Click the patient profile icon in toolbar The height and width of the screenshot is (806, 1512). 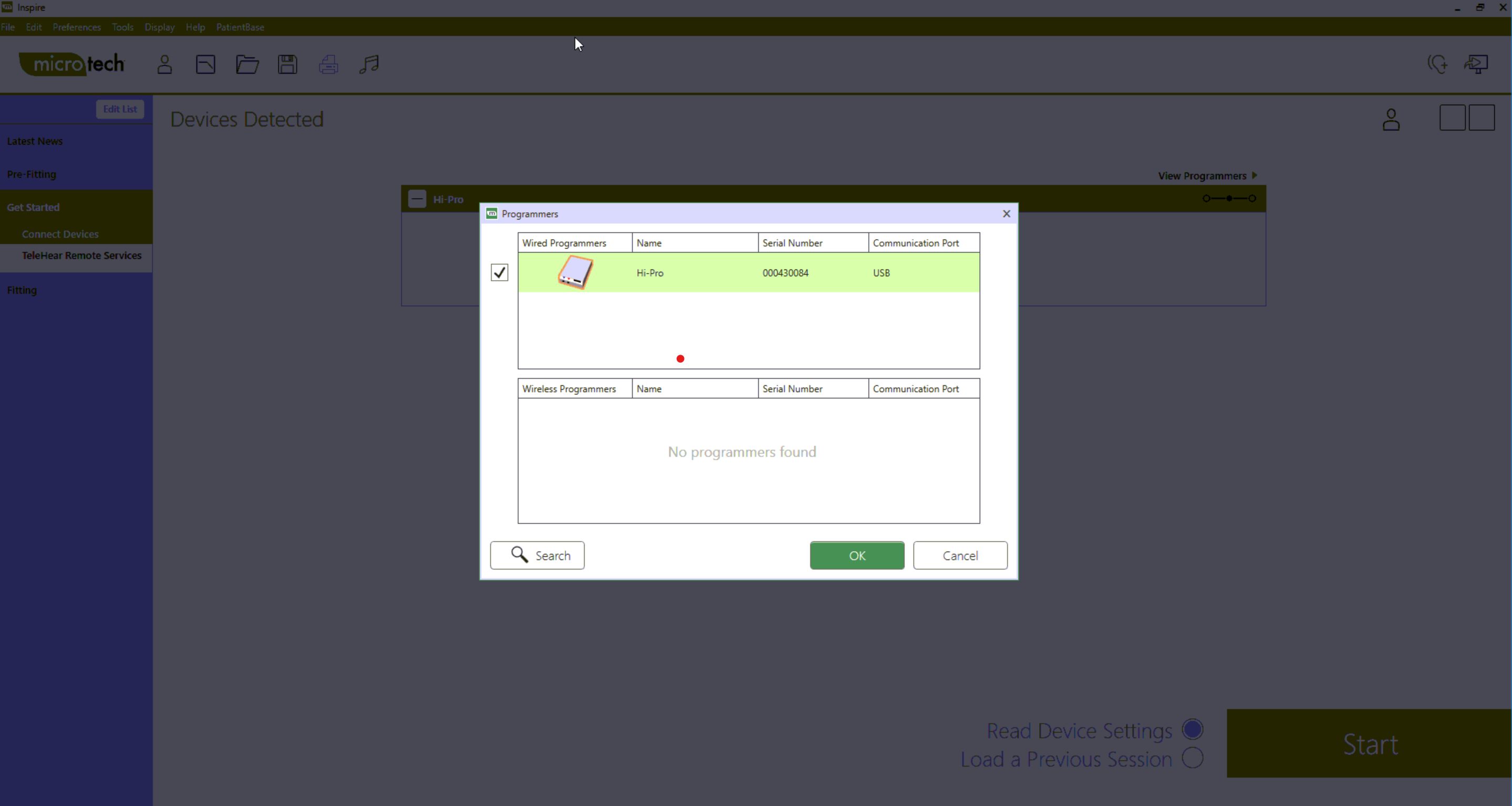164,64
